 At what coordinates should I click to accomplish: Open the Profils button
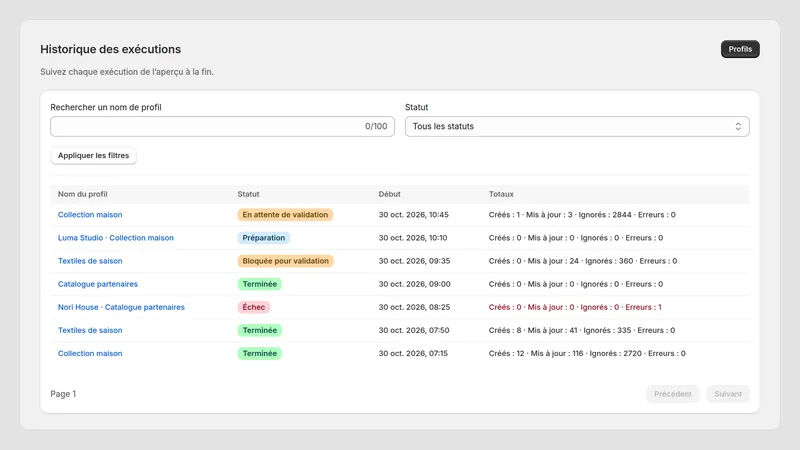click(740, 49)
